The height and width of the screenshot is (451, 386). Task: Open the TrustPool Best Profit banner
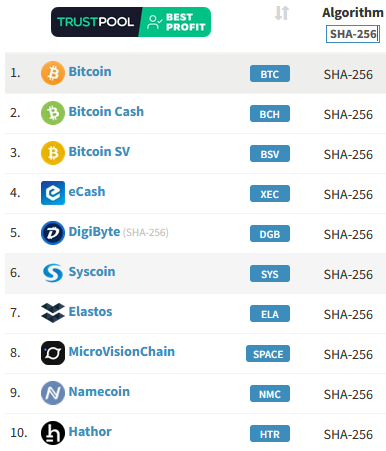coord(131,22)
